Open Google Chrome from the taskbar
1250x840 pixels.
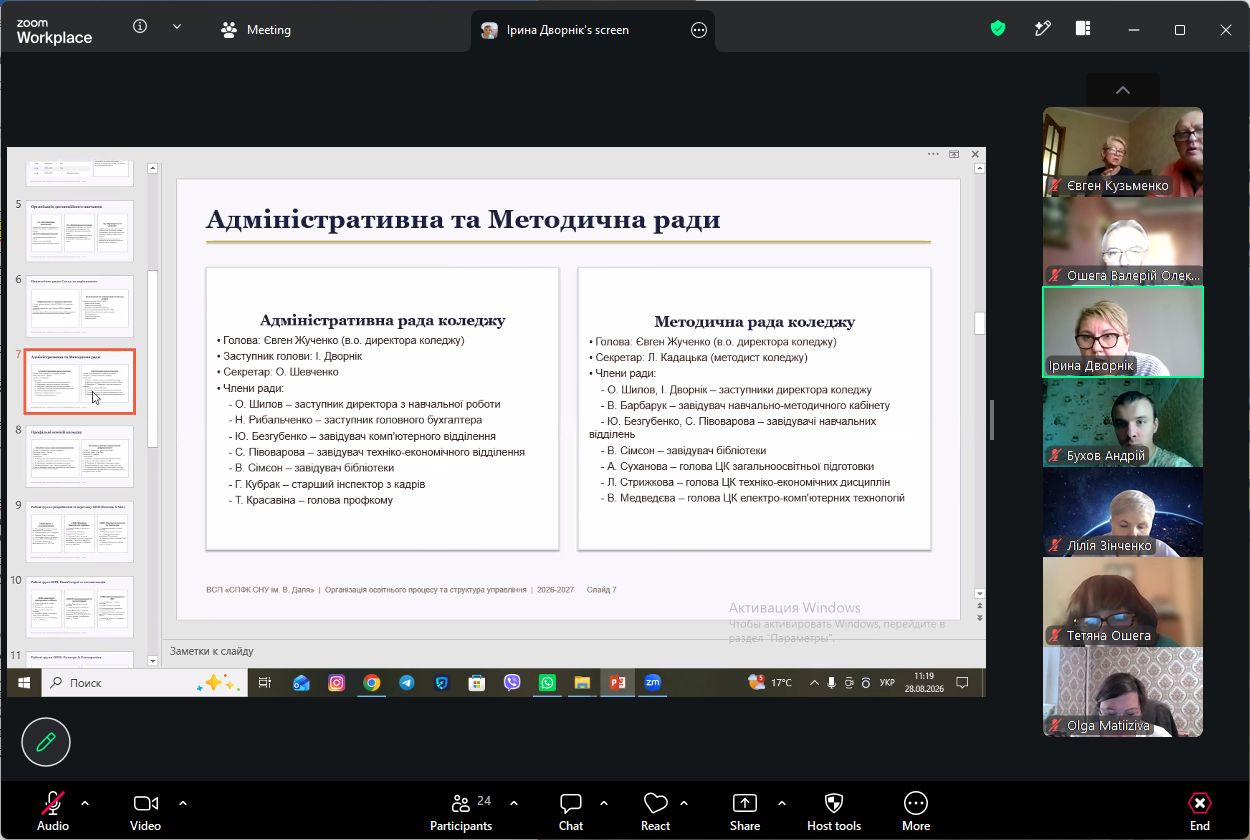(372, 682)
